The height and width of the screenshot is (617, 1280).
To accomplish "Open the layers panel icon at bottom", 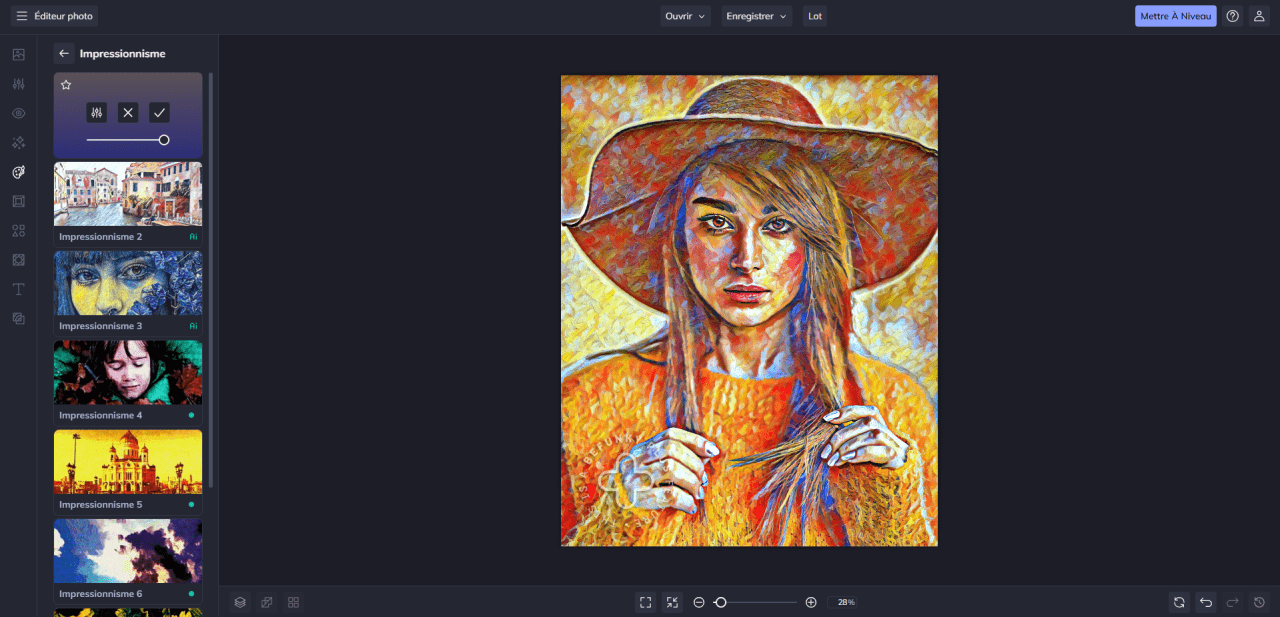I will 240,602.
